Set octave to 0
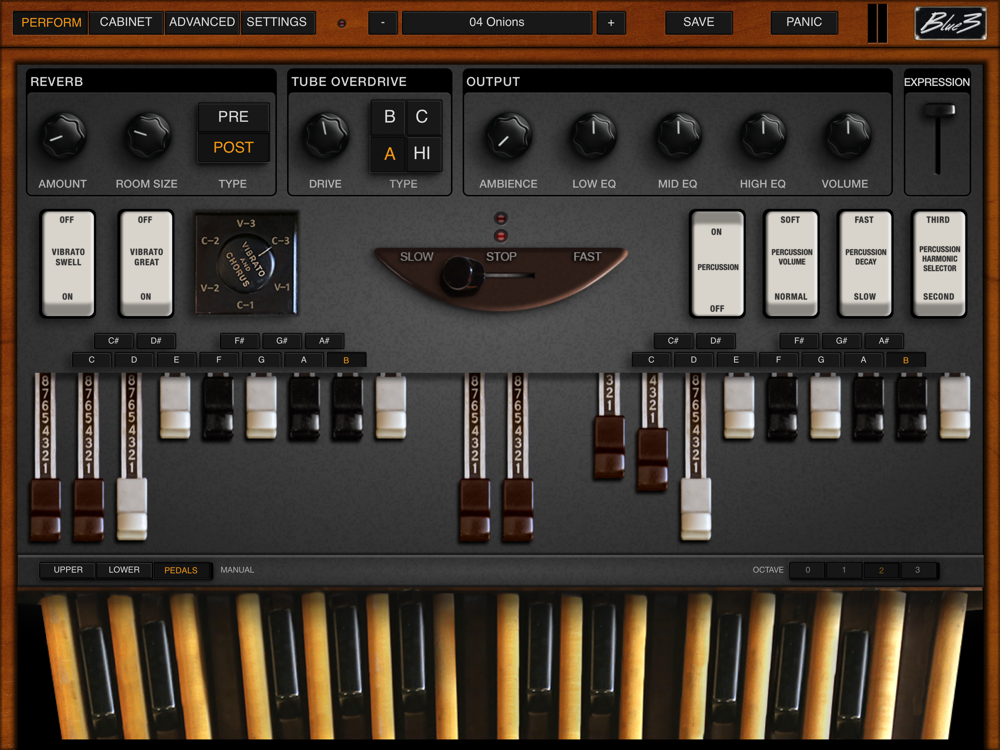Image resolution: width=1000 pixels, height=750 pixels. (x=807, y=570)
